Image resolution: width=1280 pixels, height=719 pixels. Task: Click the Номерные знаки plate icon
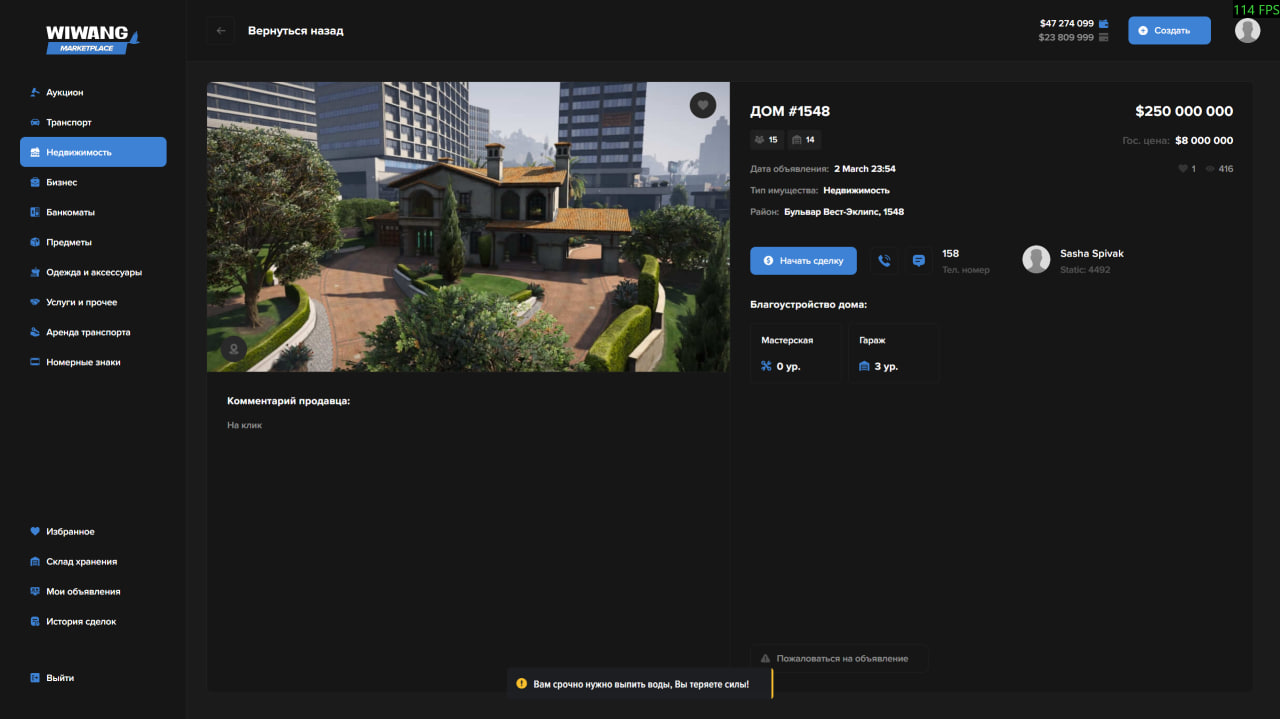pyautogui.click(x=35, y=362)
